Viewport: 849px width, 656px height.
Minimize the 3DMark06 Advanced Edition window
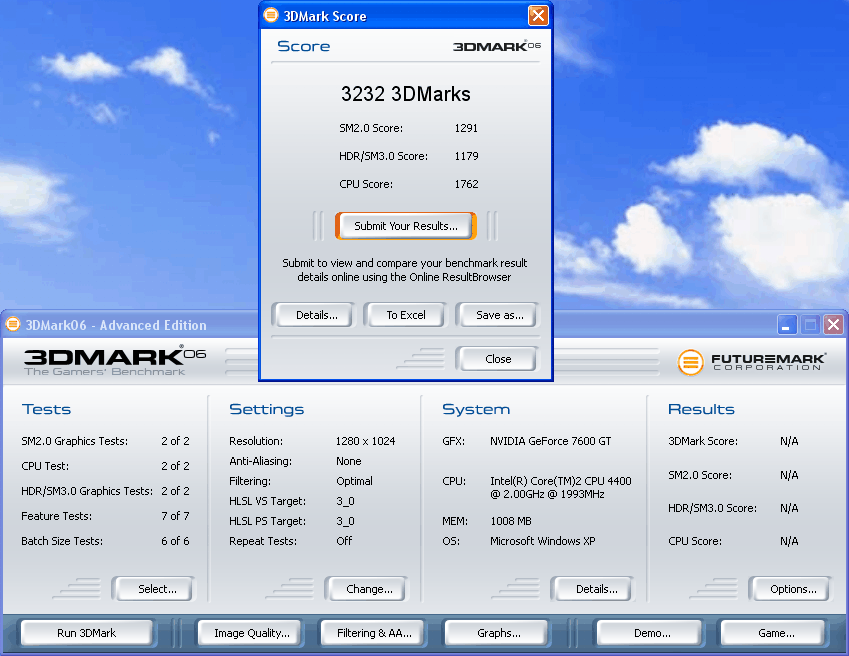787,325
